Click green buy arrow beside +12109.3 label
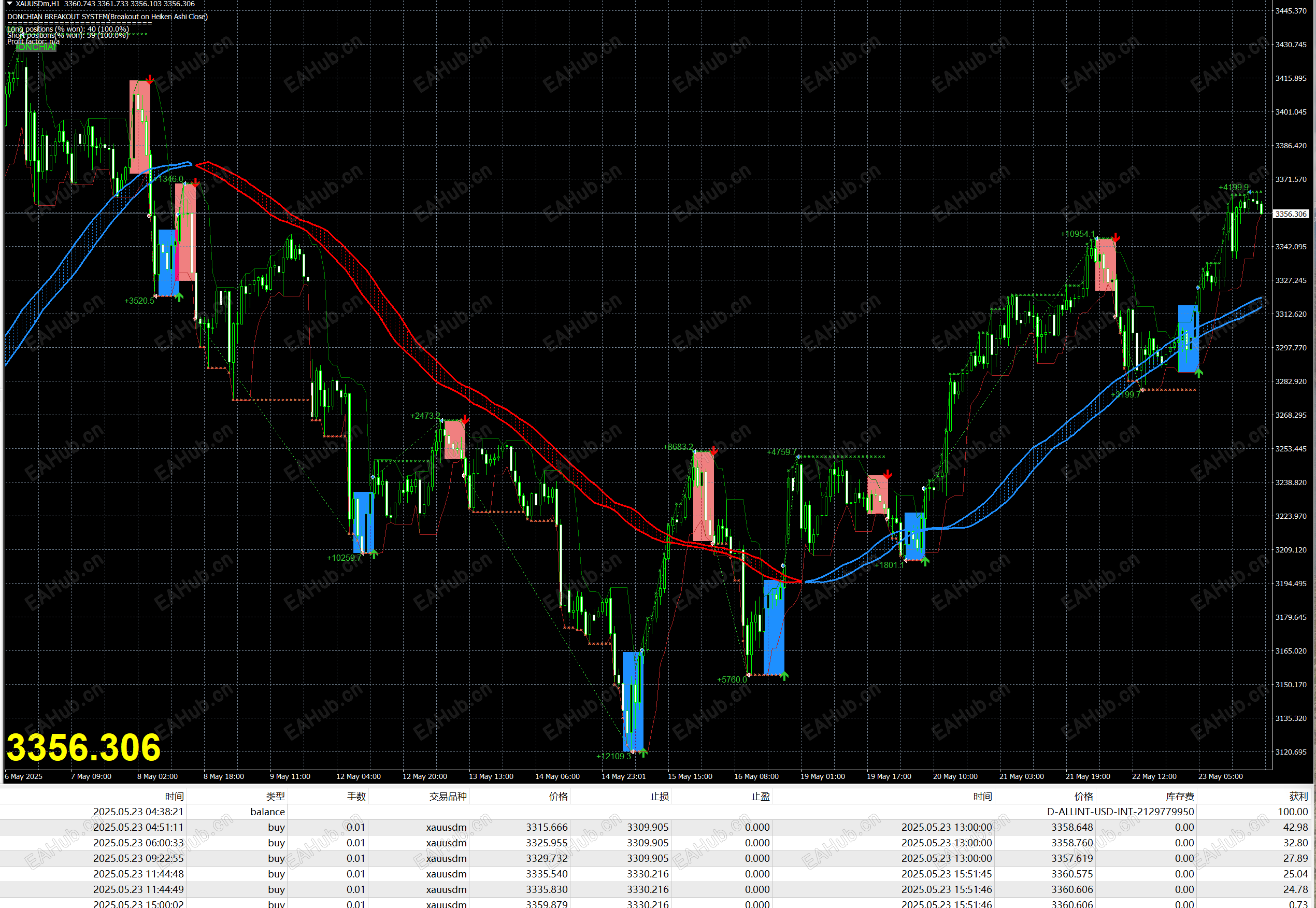 643,752
